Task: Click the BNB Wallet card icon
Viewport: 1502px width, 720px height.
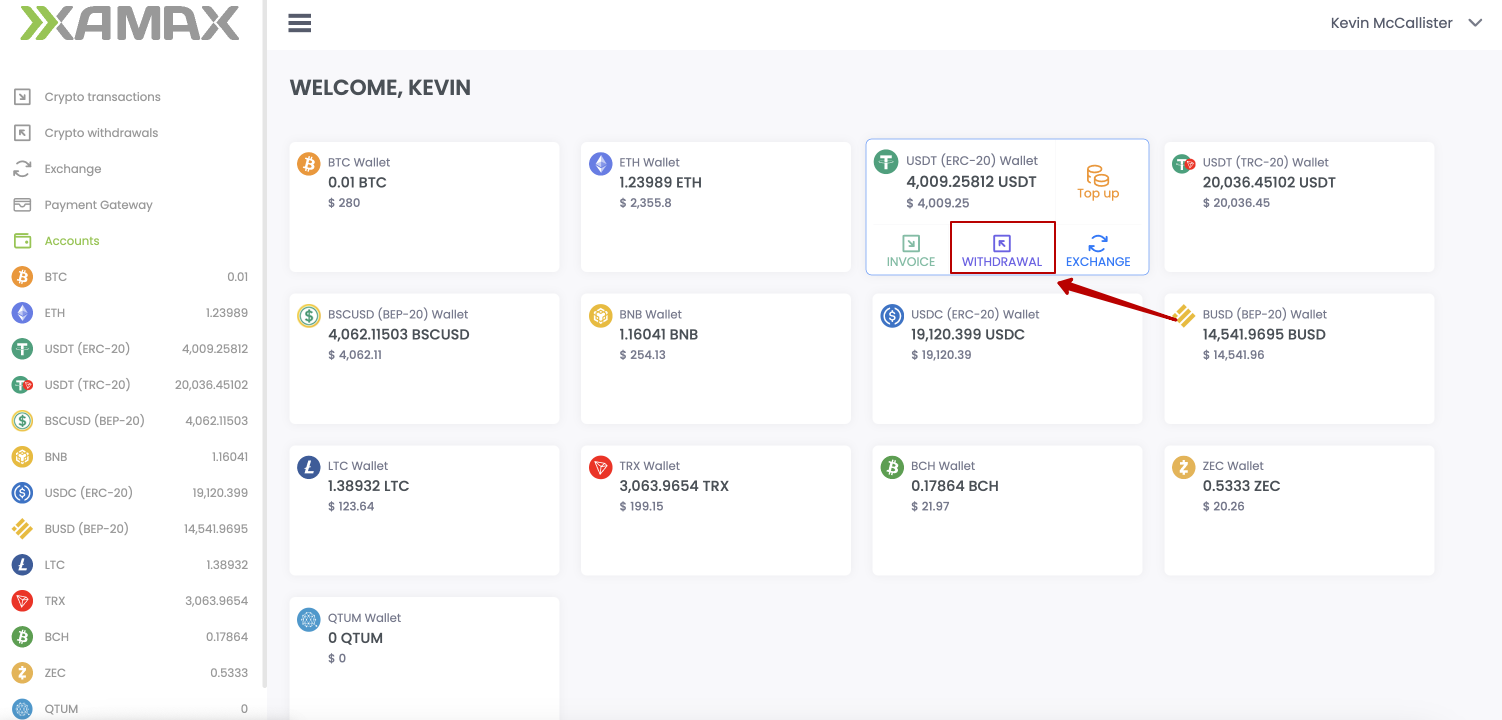Action: 600,316
